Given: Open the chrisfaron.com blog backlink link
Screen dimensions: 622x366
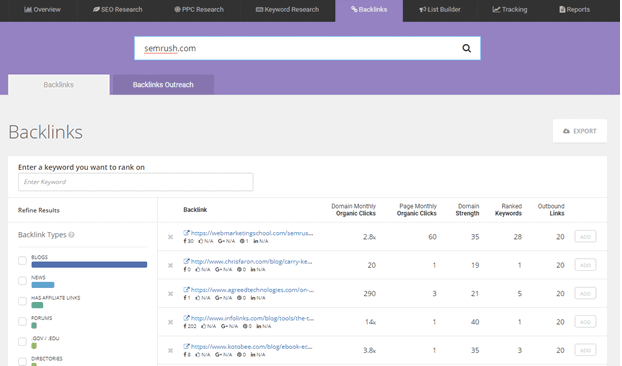Looking at the screenshot, I should point(248,261).
